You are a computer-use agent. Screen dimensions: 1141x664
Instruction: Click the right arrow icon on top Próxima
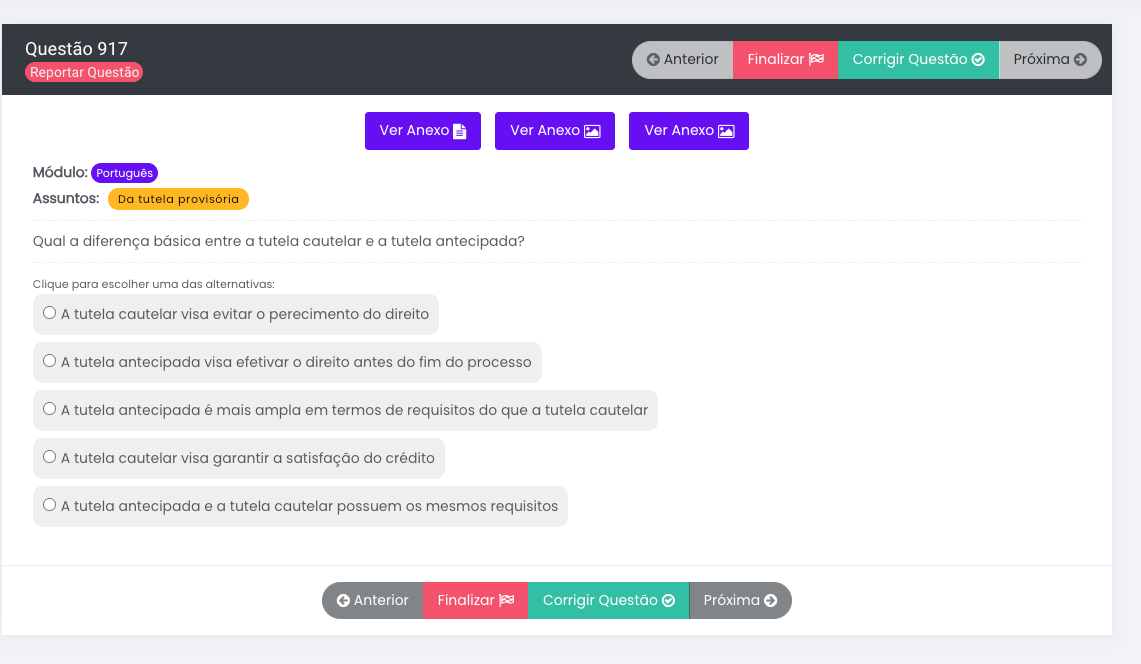(1080, 60)
